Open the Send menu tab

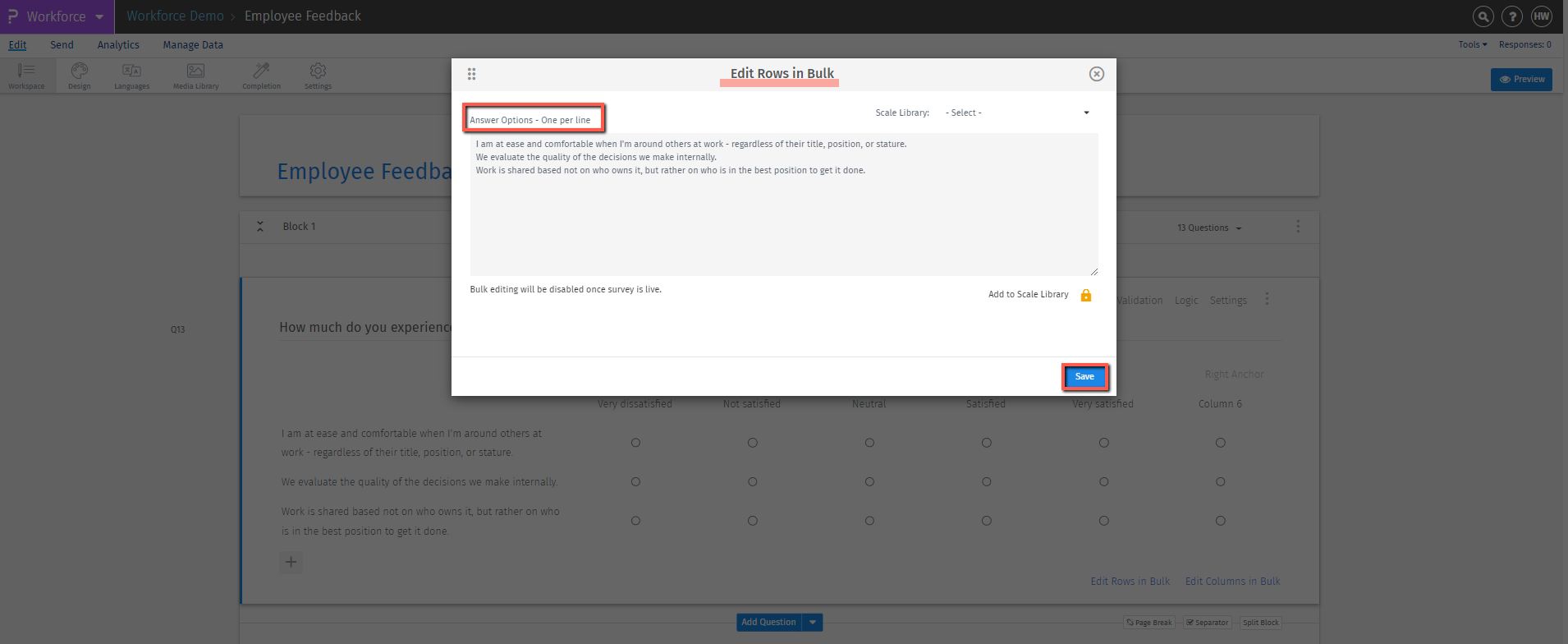[x=62, y=45]
